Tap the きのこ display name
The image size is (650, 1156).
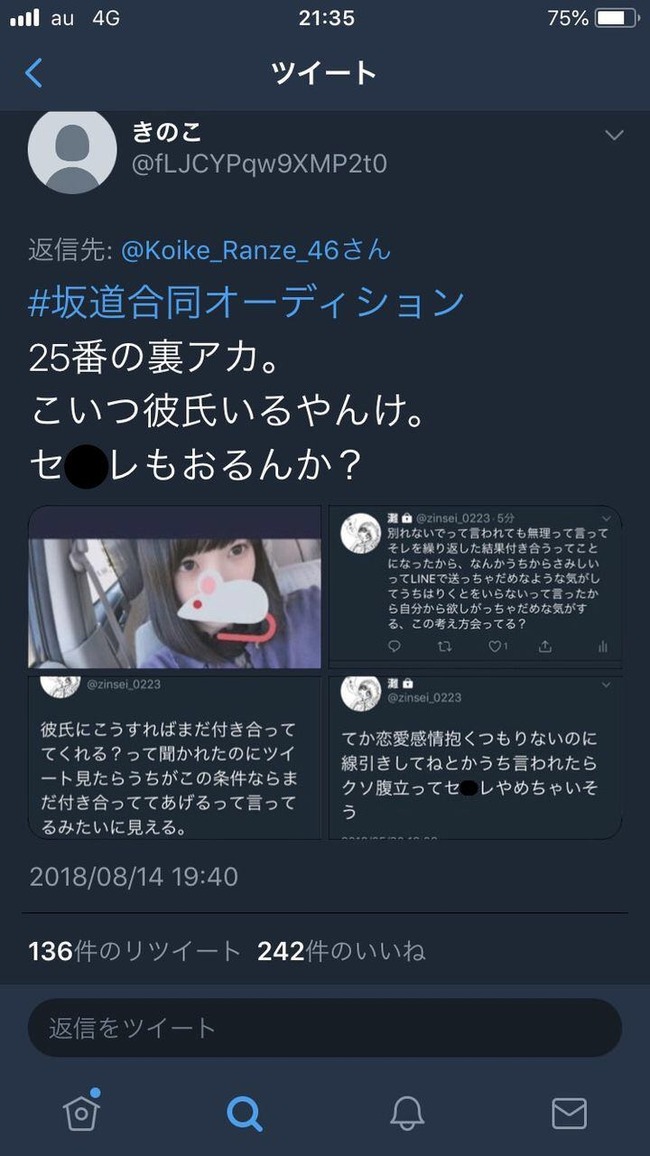point(167,133)
